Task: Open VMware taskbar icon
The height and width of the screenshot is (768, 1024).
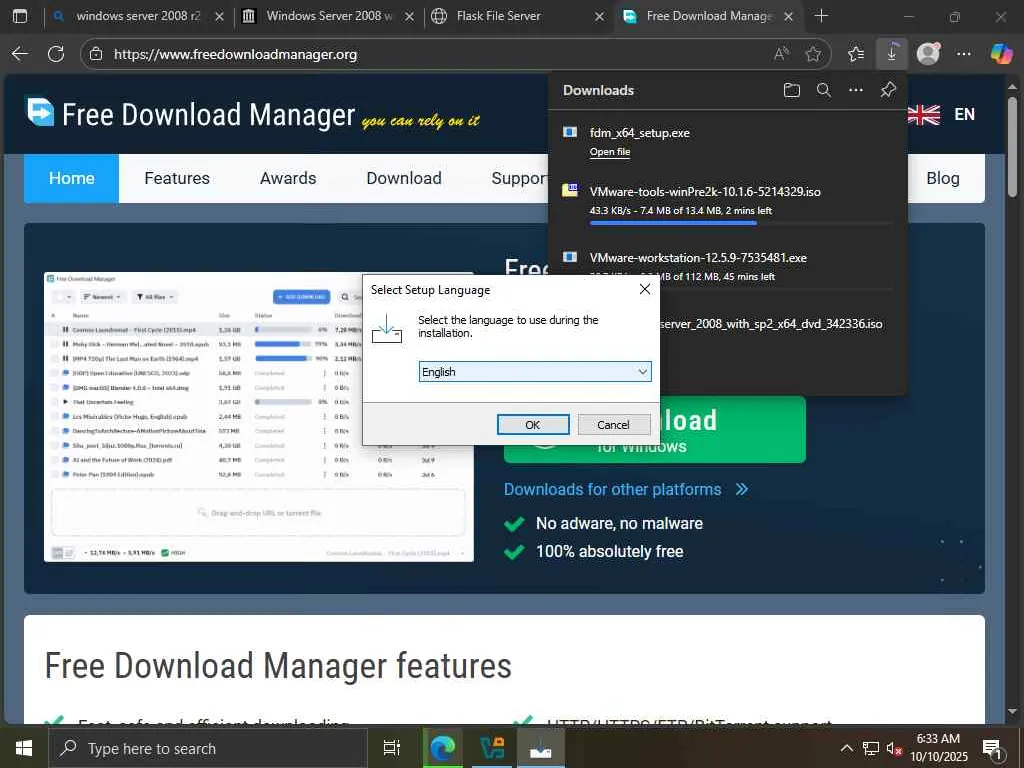Action: (x=492, y=748)
